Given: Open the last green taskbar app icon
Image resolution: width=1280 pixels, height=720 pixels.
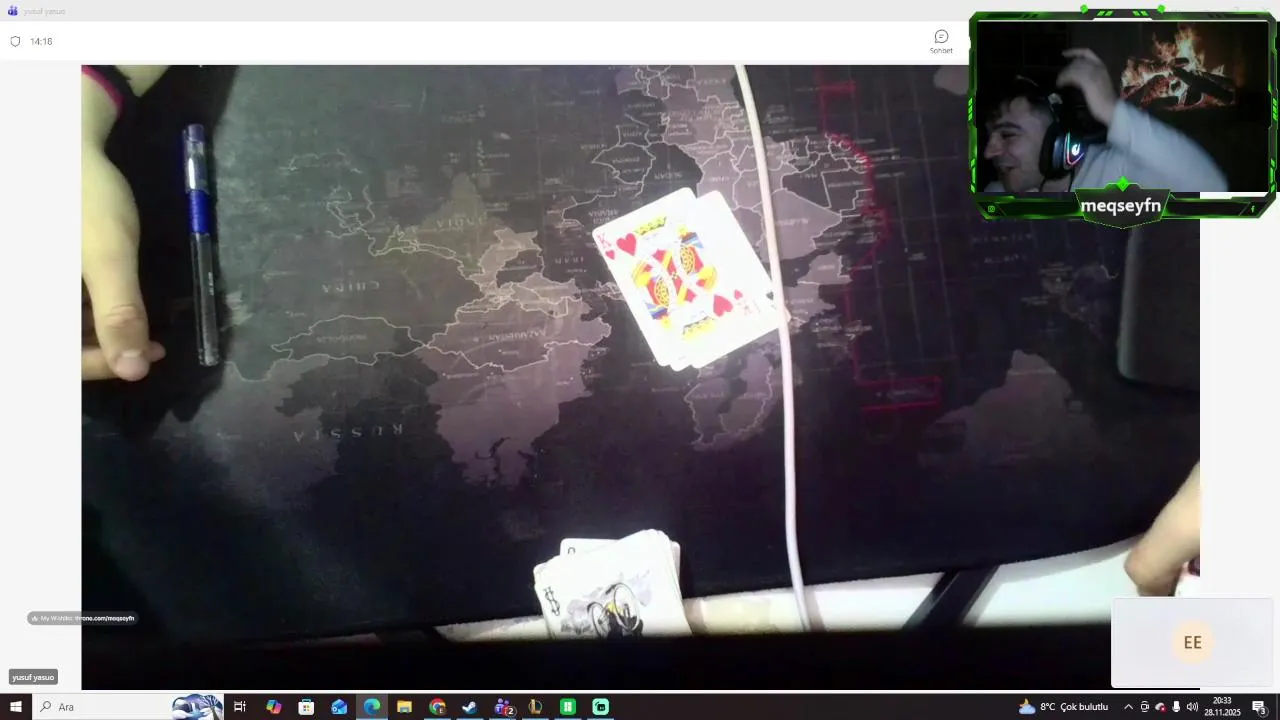Looking at the screenshot, I should 600,707.
